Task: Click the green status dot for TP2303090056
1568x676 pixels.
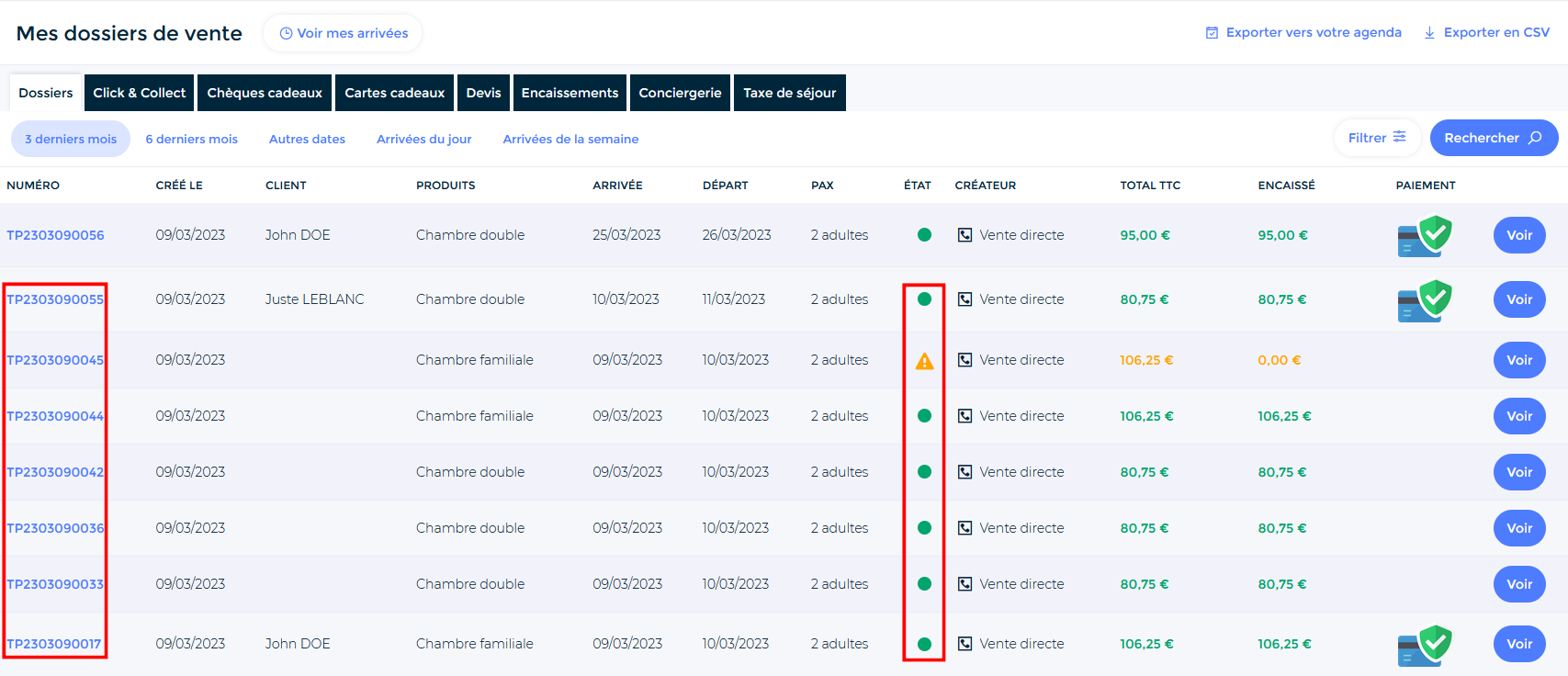Action: [x=924, y=235]
